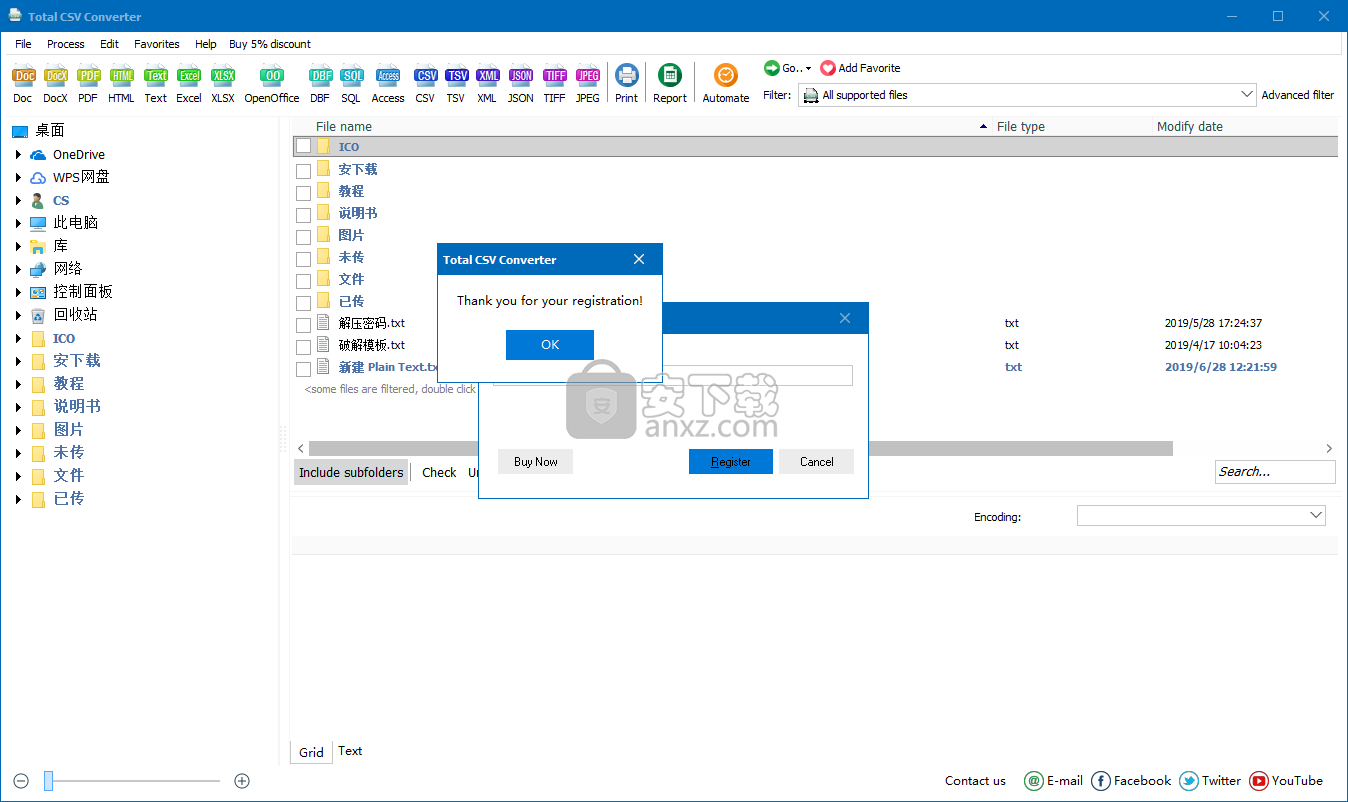Open the Process menu
Image resolution: width=1348 pixels, height=802 pixels.
(x=66, y=44)
